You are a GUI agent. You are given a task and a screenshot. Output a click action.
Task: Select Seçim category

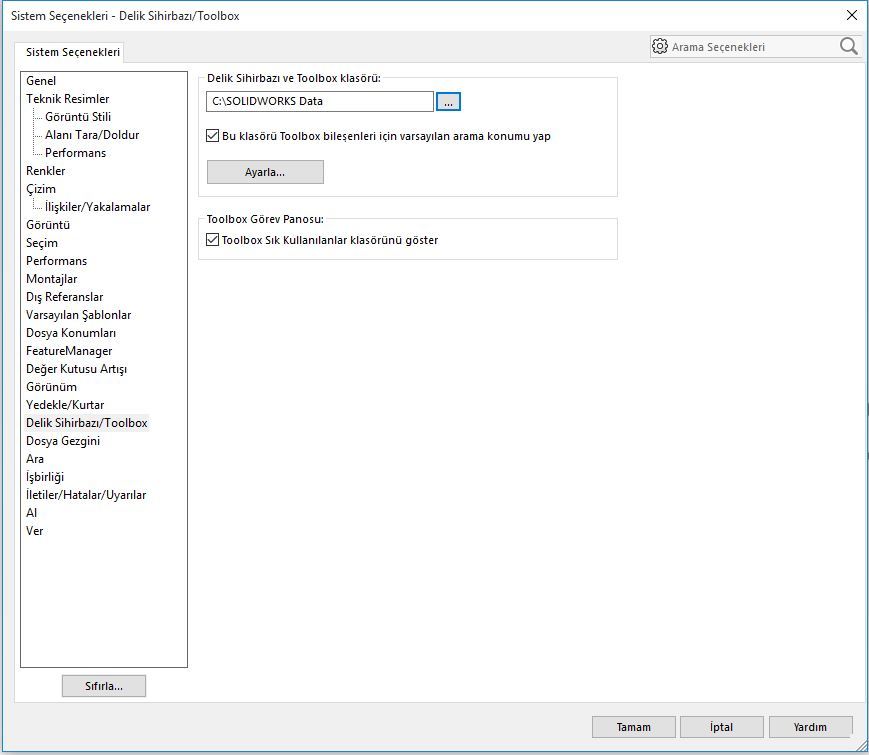pos(42,243)
